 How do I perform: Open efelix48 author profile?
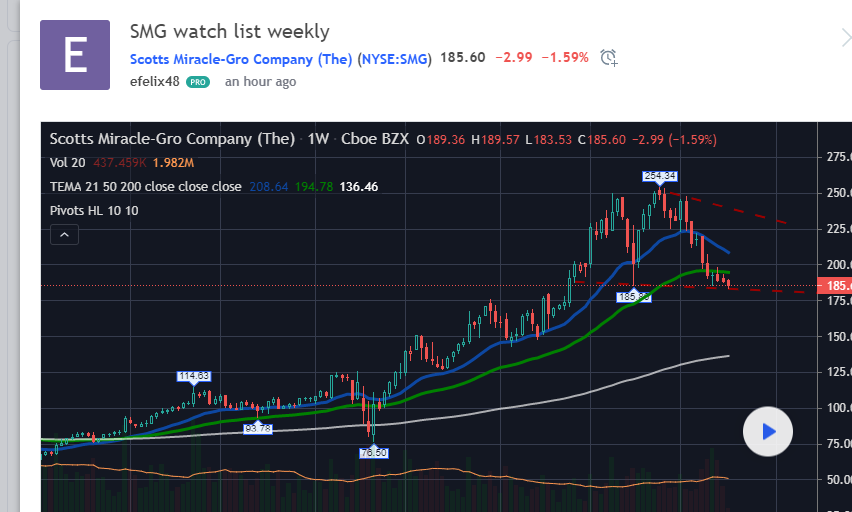click(x=154, y=82)
